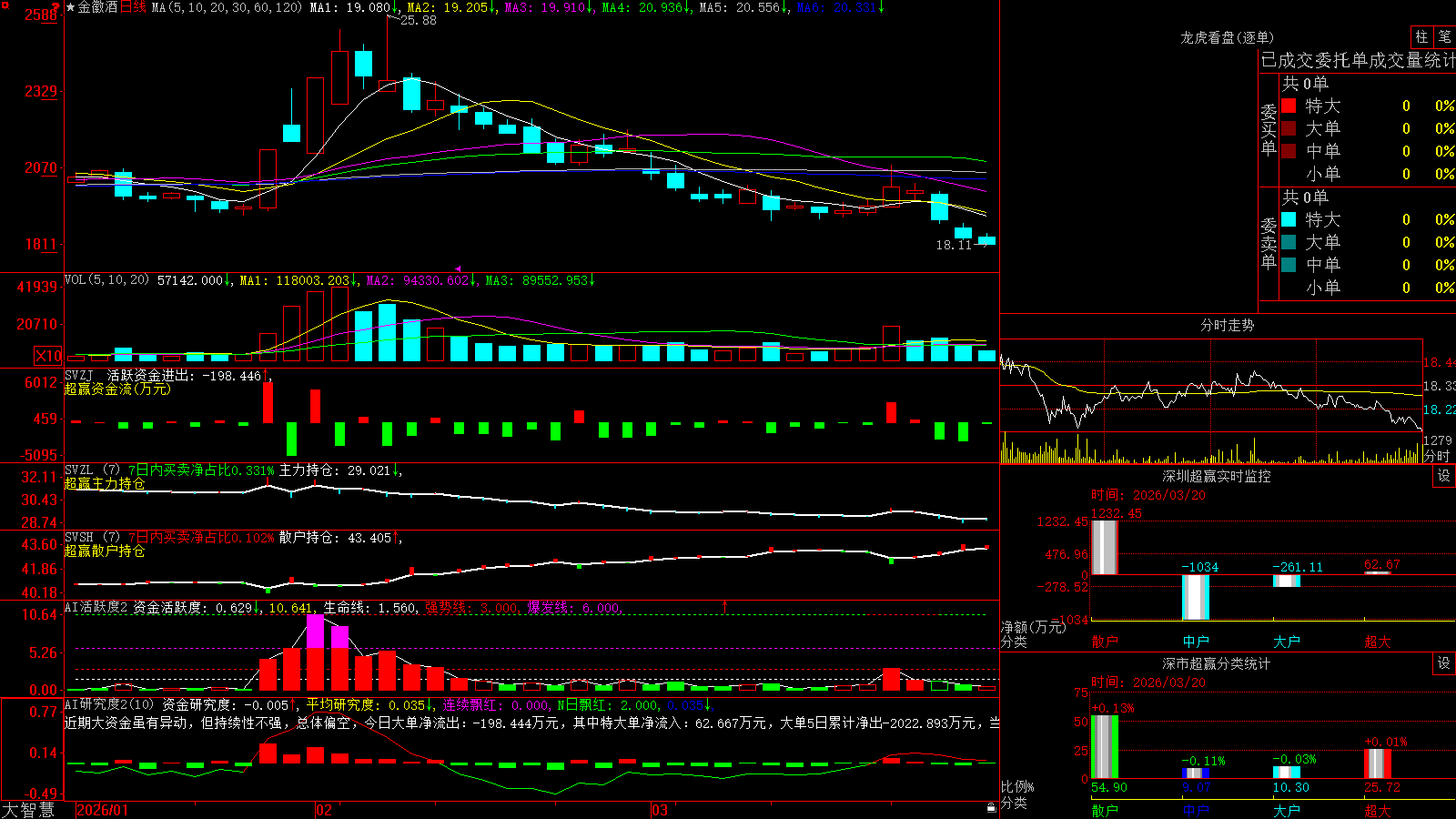The width and height of the screenshot is (1456, 819).
Task: Click the dark red 大单 swatch under 委买单
Action: (1289, 128)
